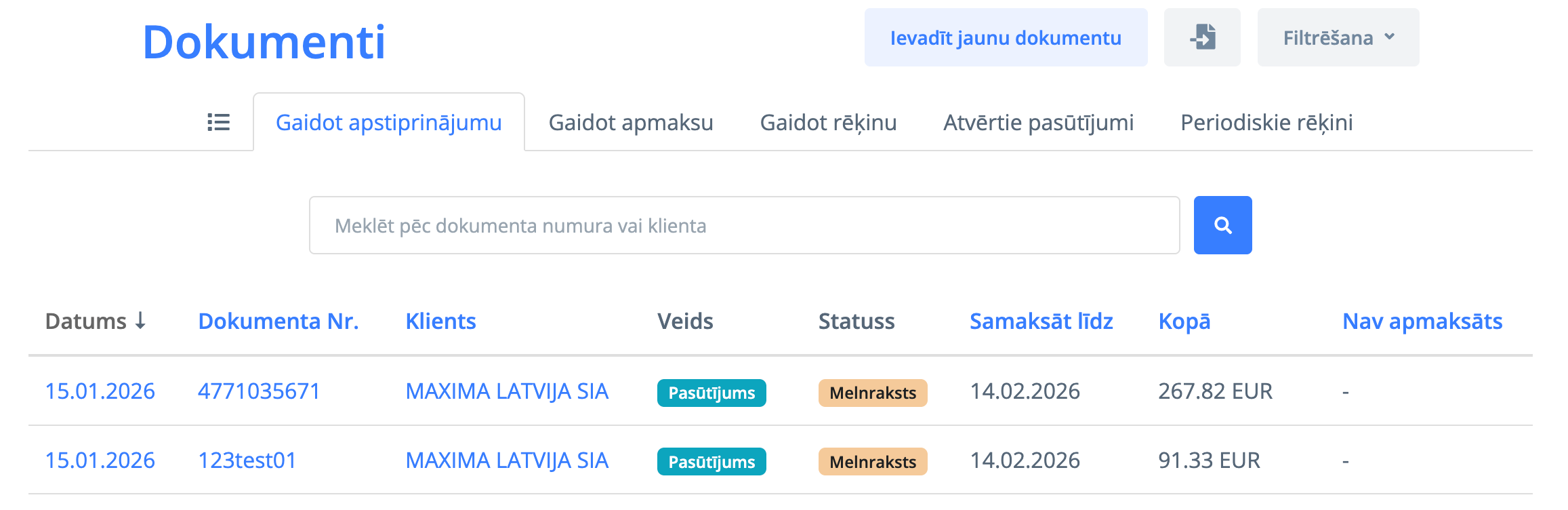
Task: Sort by Samaksāt līdz column
Action: pyautogui.click(x=1041, y=321)
